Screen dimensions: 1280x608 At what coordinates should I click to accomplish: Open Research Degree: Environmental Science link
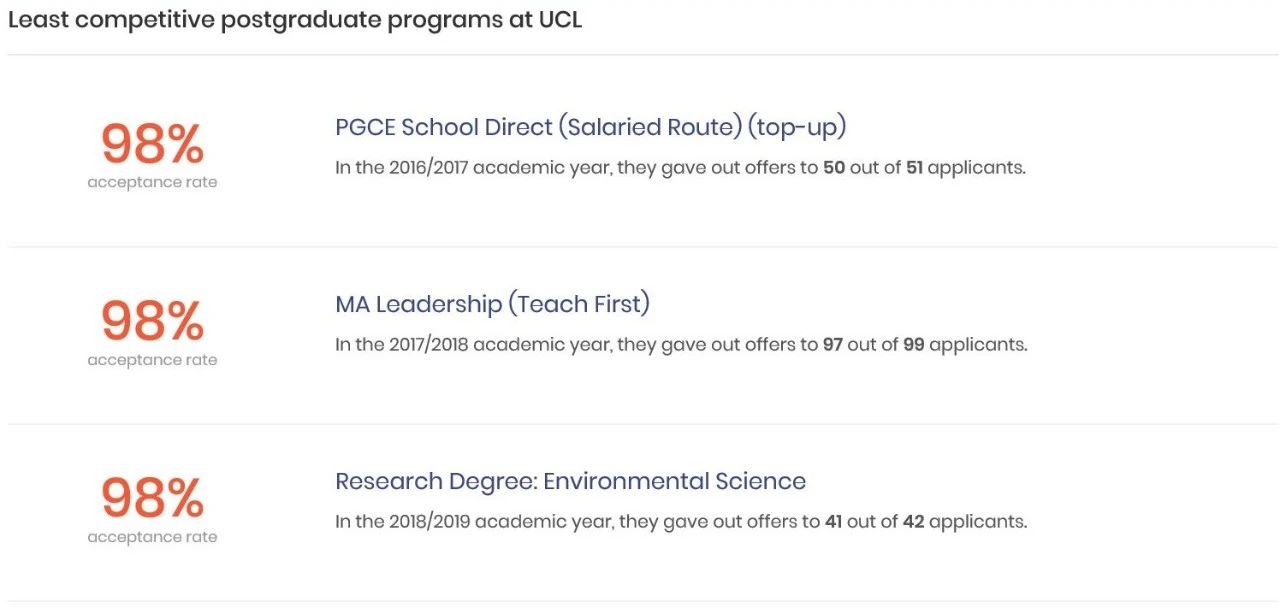570,481
